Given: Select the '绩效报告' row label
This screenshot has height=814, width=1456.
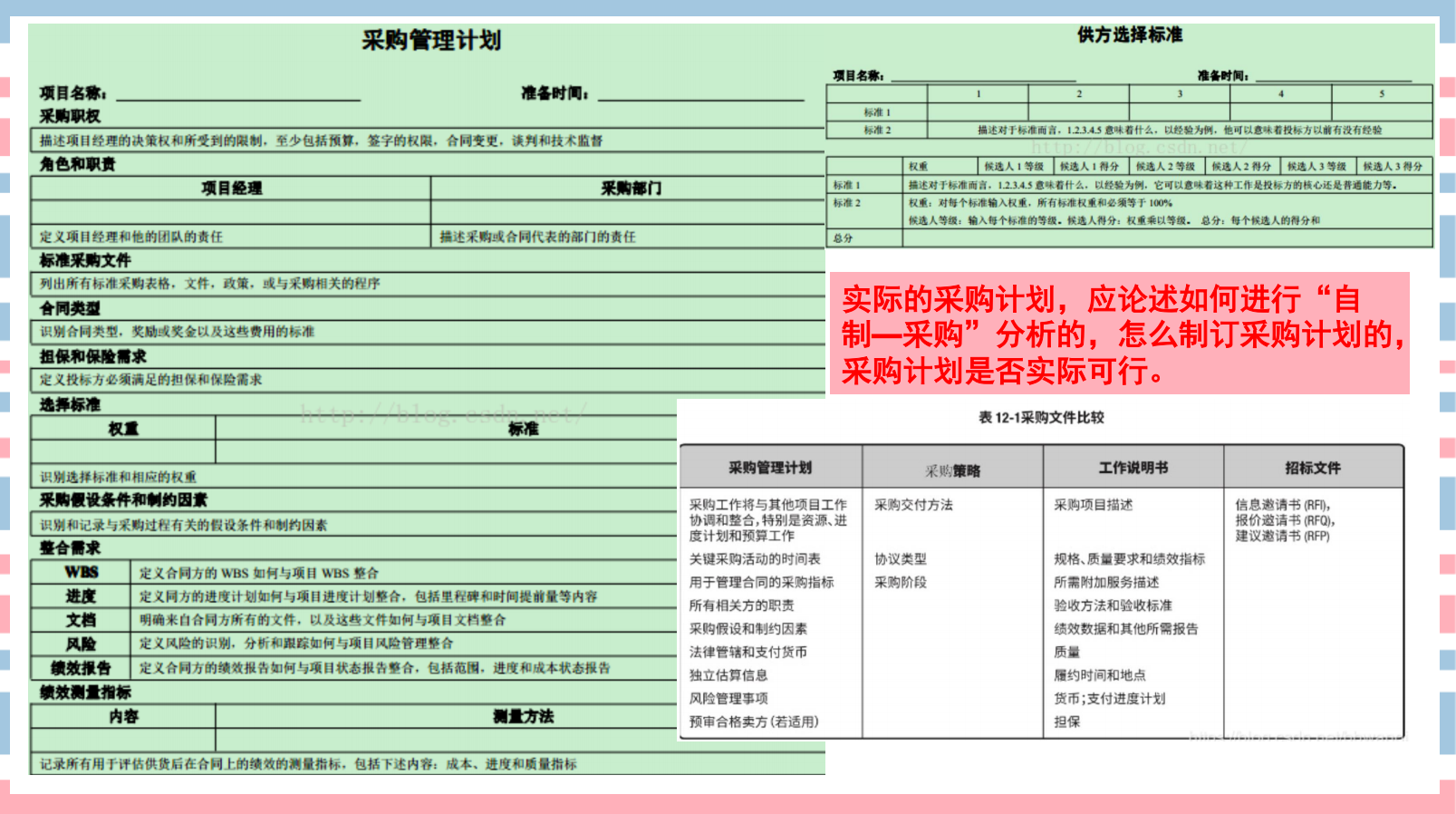Looking at the screenshot, I should pyautogui.click(x=81, y=668).
